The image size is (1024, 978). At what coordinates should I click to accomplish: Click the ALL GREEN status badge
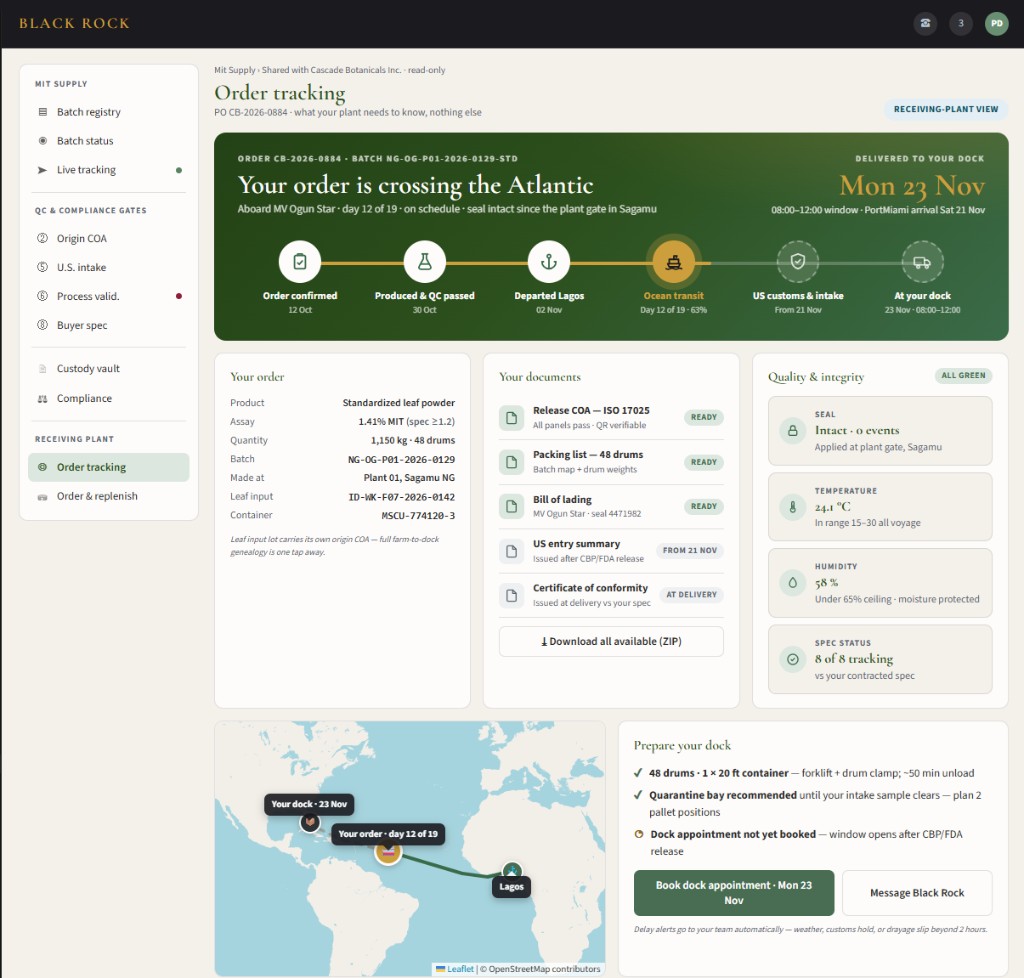pyautogui.click(x=963, y=375)
